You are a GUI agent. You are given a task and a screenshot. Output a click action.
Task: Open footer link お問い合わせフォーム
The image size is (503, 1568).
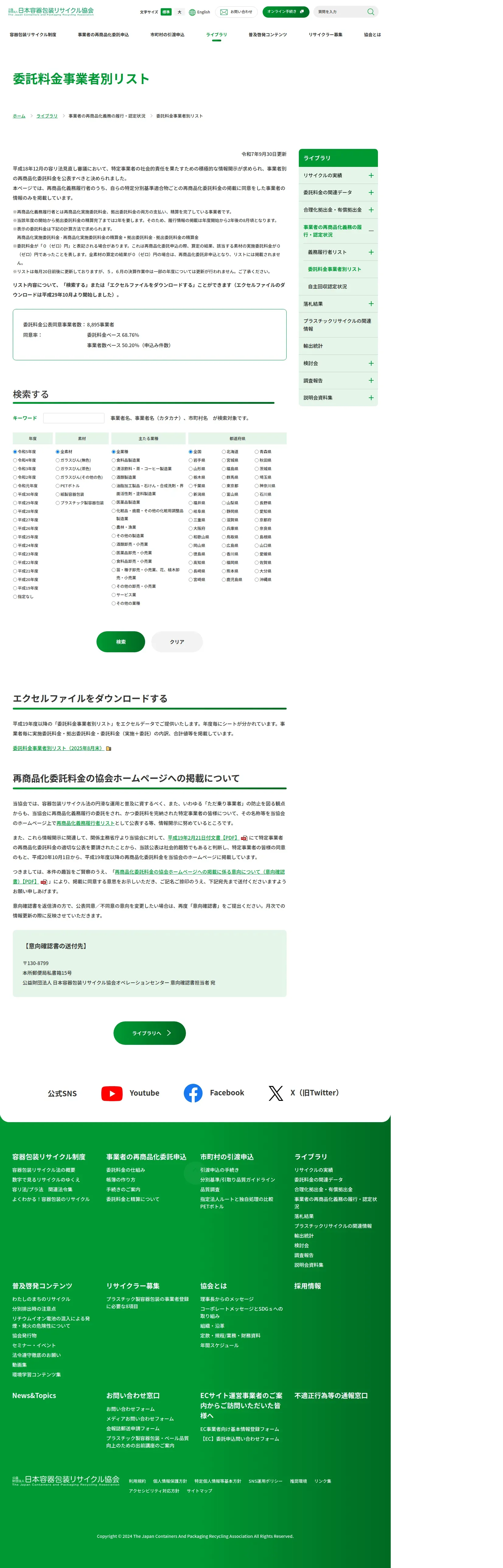131,1409
